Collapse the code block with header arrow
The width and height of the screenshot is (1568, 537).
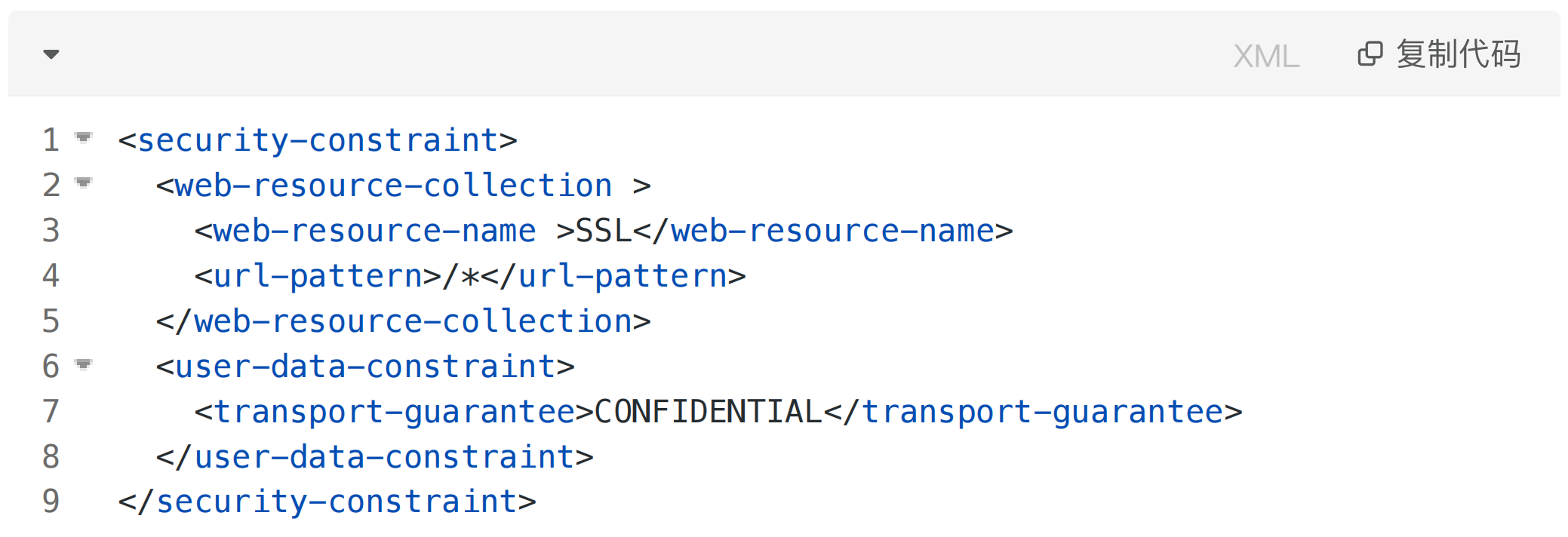(51, 54)
